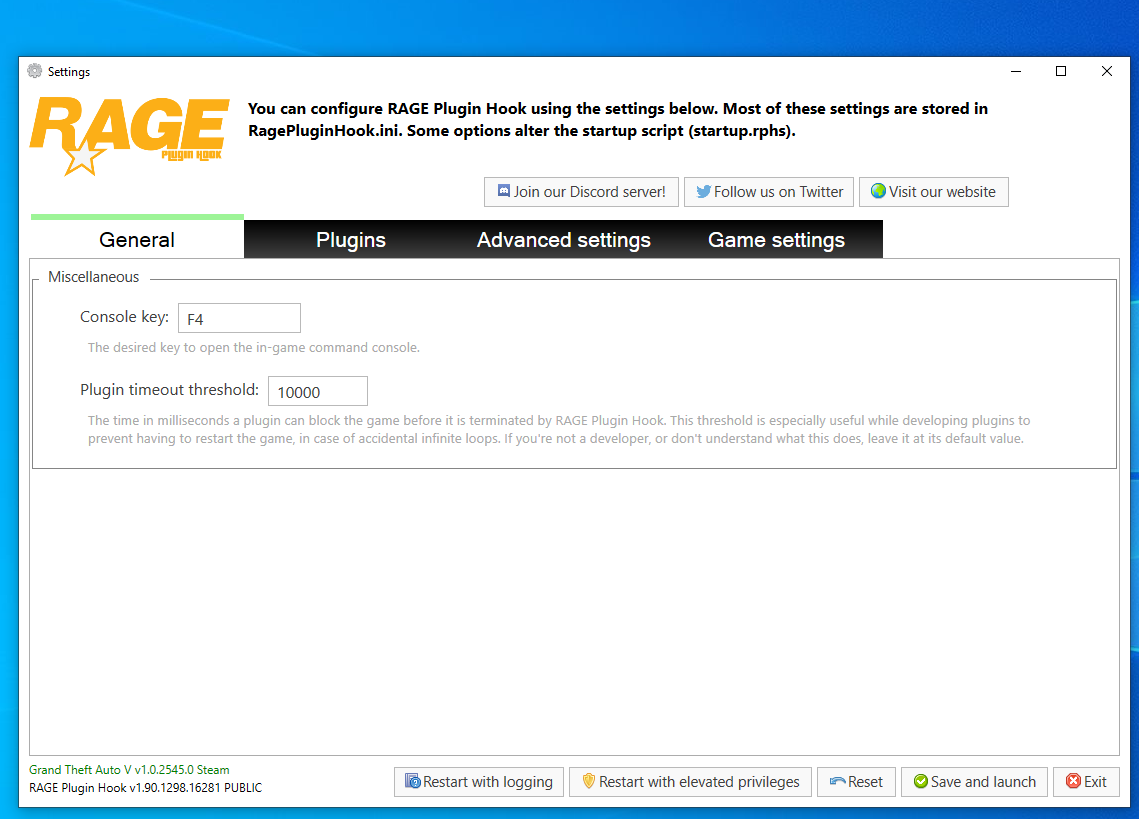The image size is (1139, 819).
Task: Click the Settings gear icon in title bar
Action: (x=35, y=70)
